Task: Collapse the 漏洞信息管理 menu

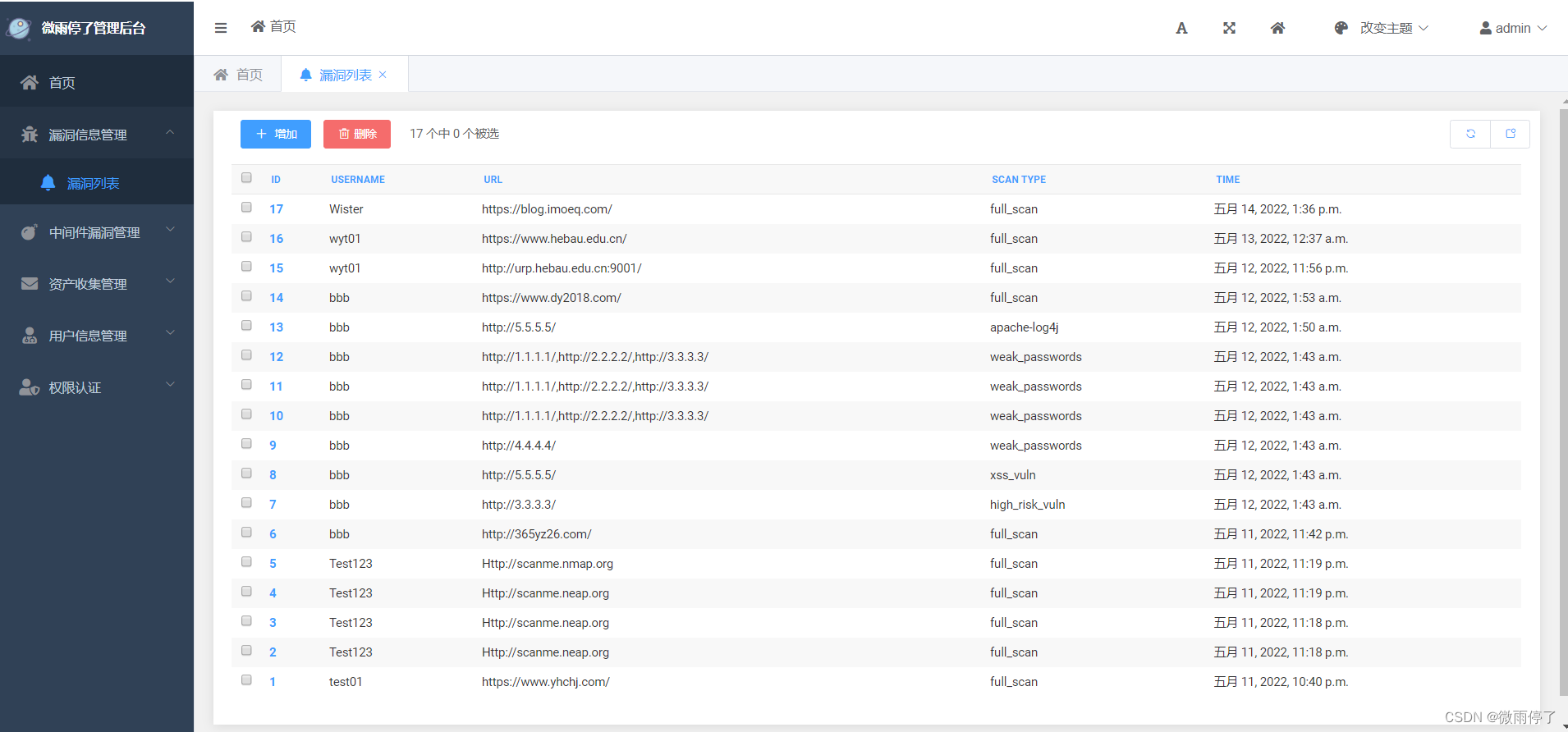Action: click(x=170, y=132)
